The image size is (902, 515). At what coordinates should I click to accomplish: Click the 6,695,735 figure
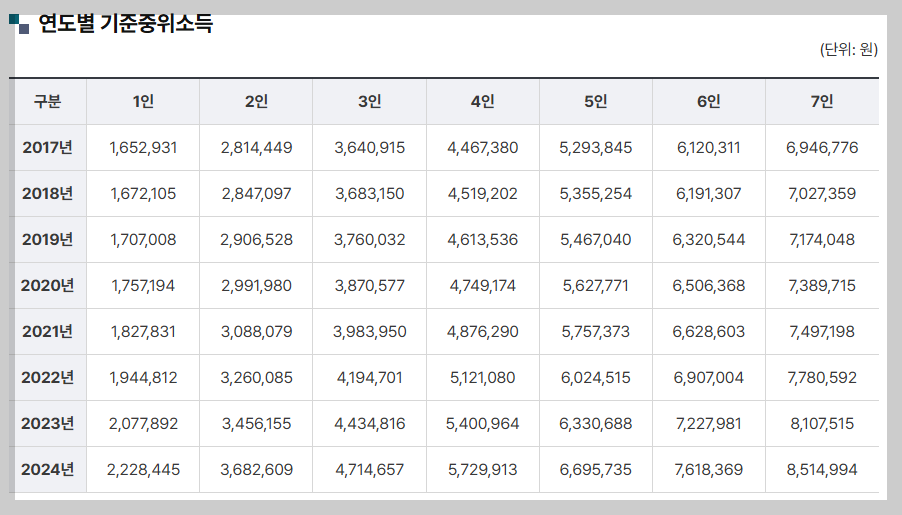[x=596, y=470]
